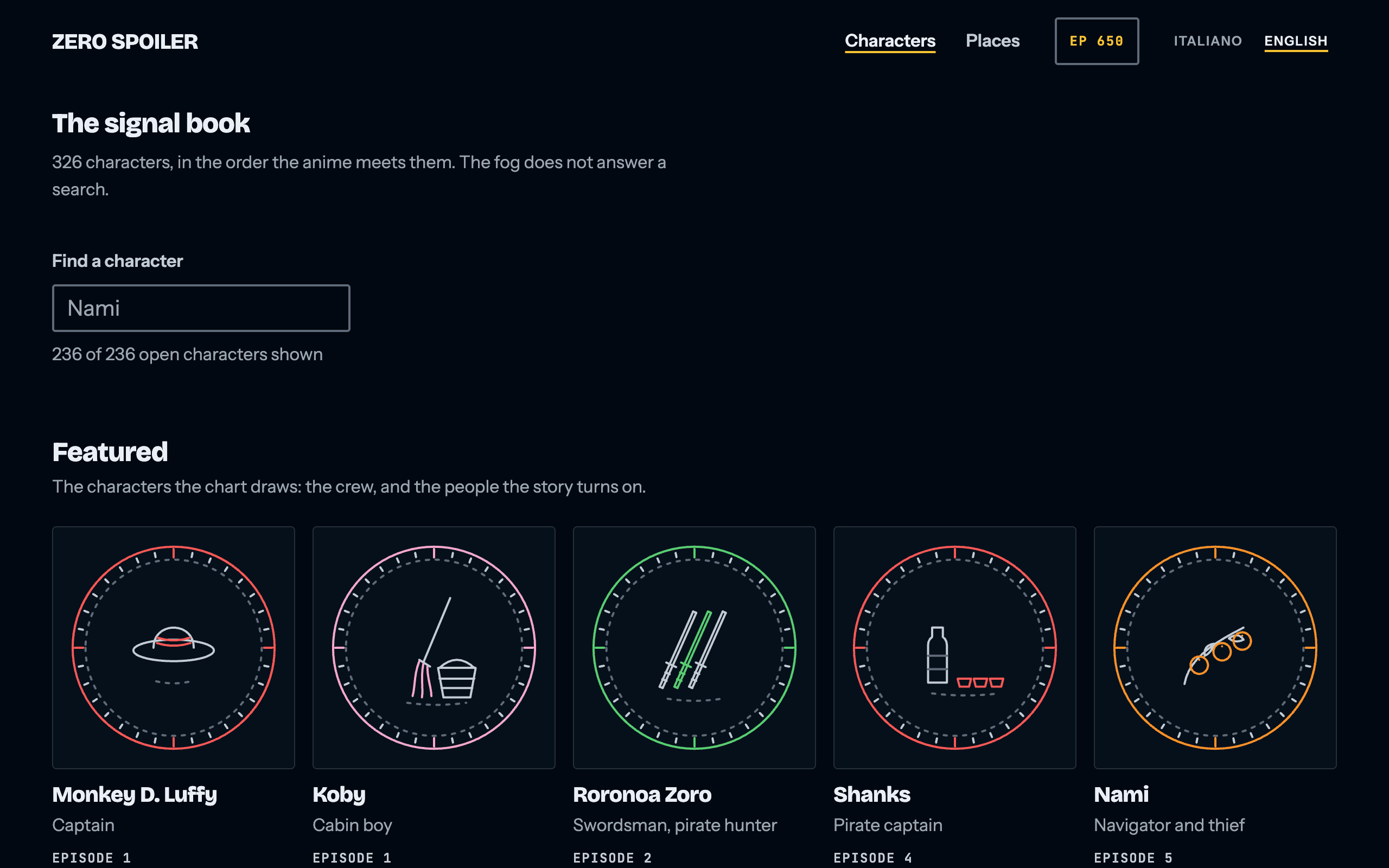This screenshot has height=868, width=1389.
Task: Open the Roronoa Zoro name link
Action: click(x=642, y=795)
